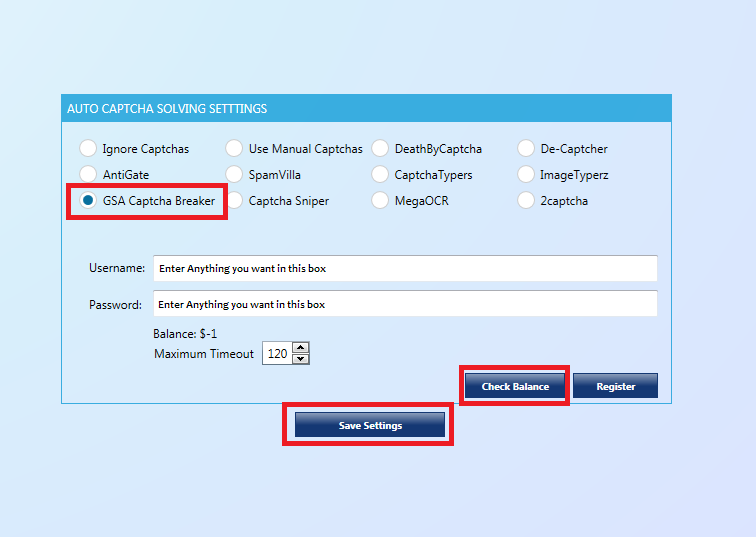Click the Maximum Timeout value box
Screen dimensions: 756x537
(x=276, y=354)
